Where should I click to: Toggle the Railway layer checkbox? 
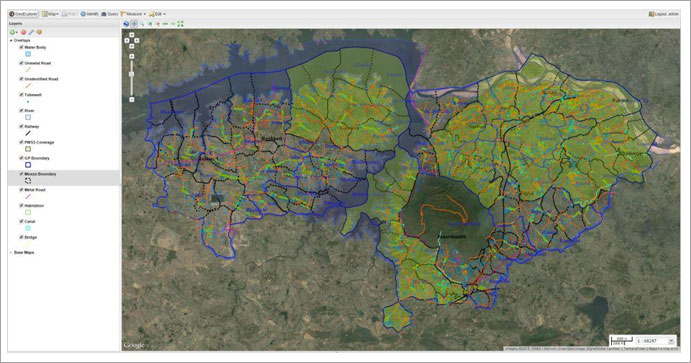tap(21, 126)
